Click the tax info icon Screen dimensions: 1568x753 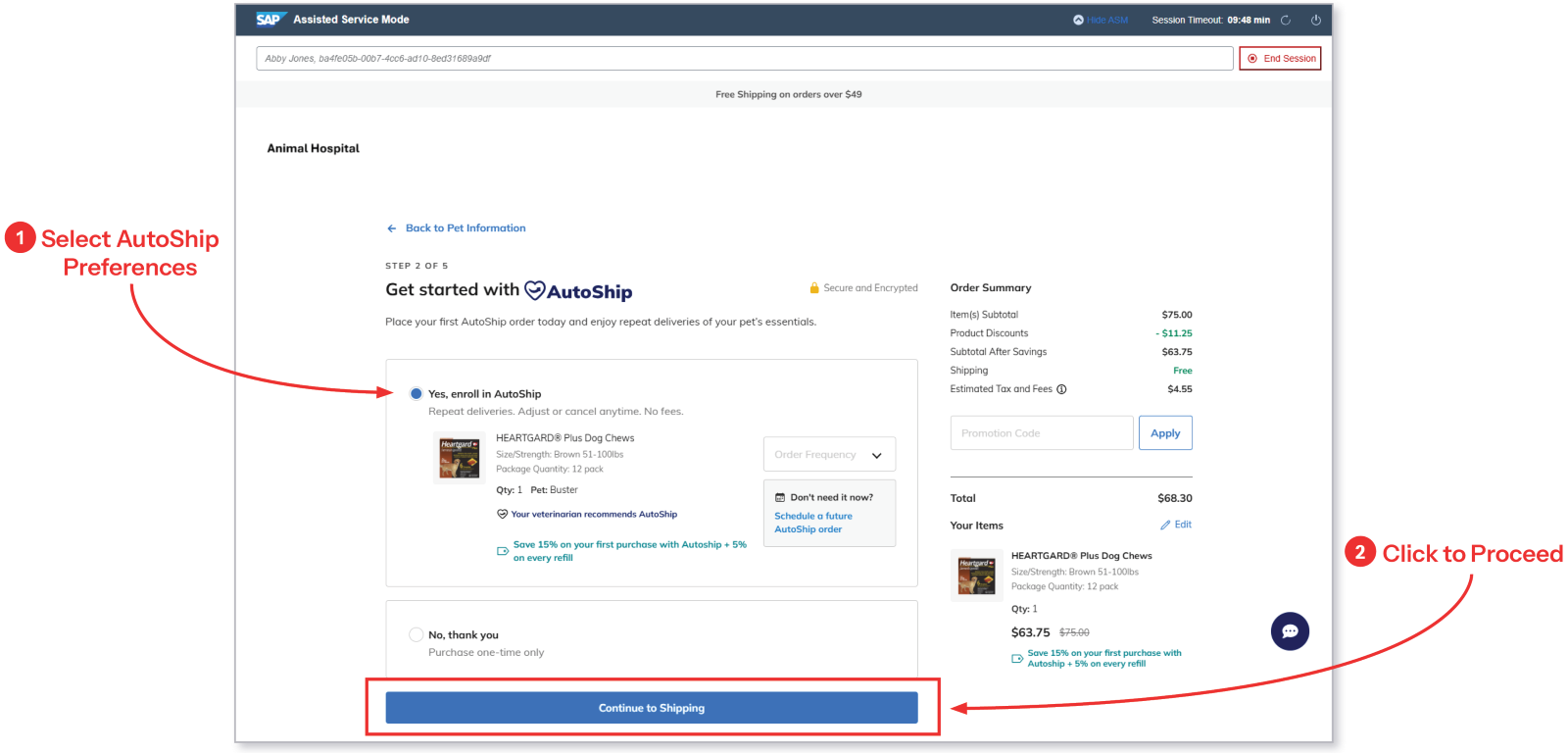[x=1061, y=389]
